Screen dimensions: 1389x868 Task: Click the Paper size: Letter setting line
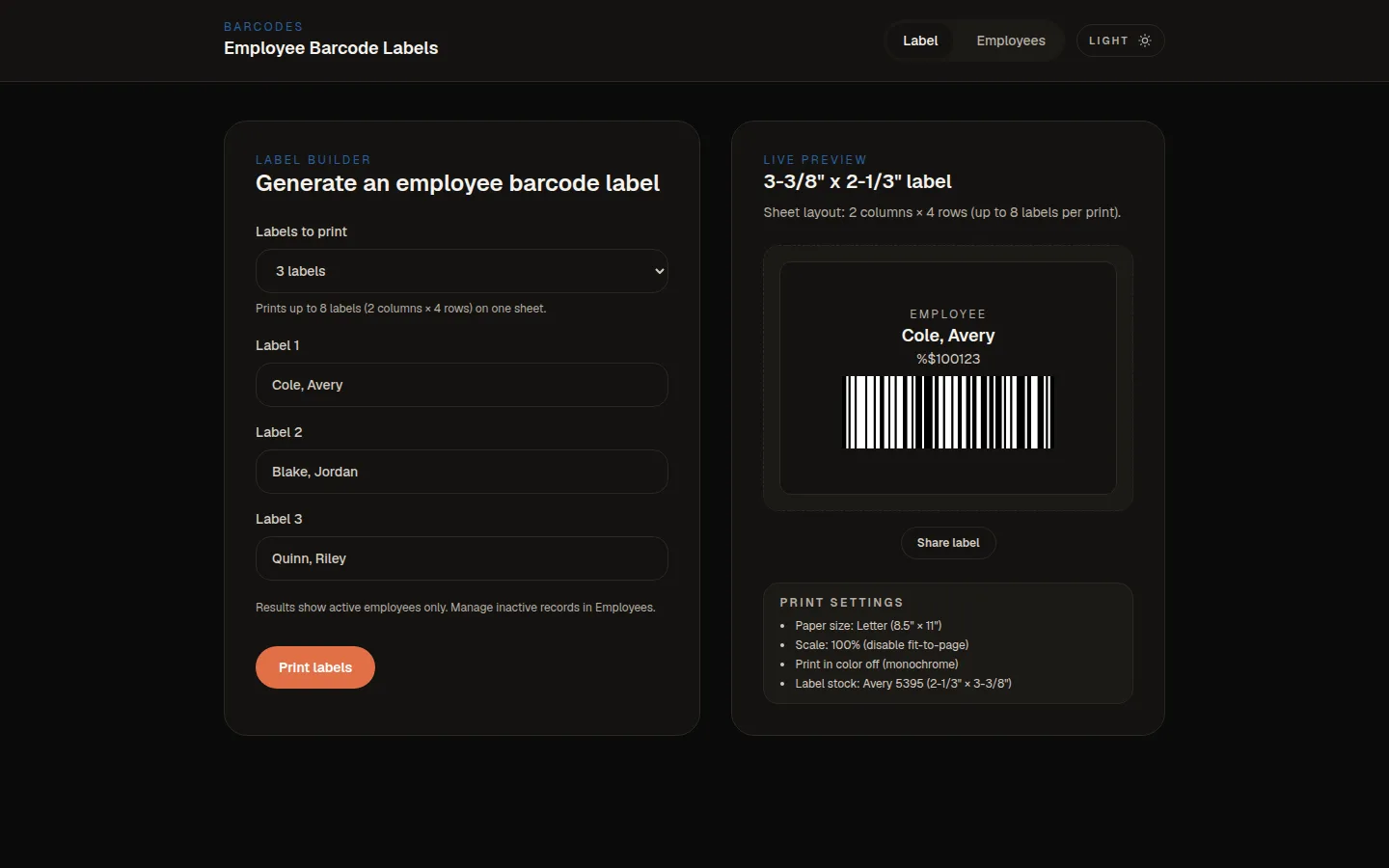[868, 626]
